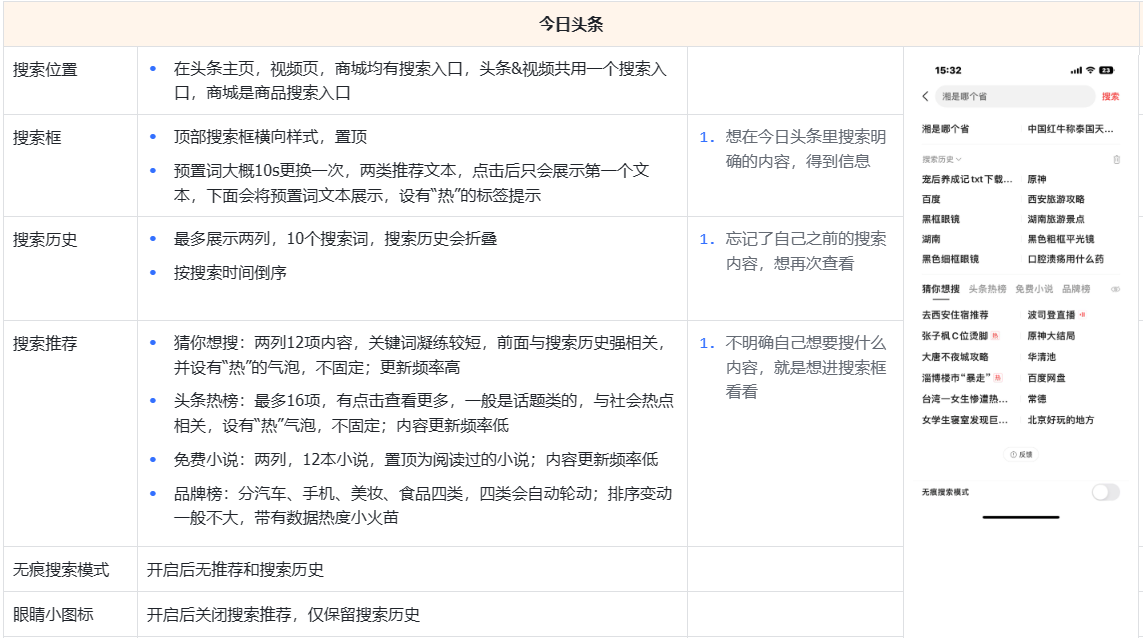Select history item 百度

[931, 199]
